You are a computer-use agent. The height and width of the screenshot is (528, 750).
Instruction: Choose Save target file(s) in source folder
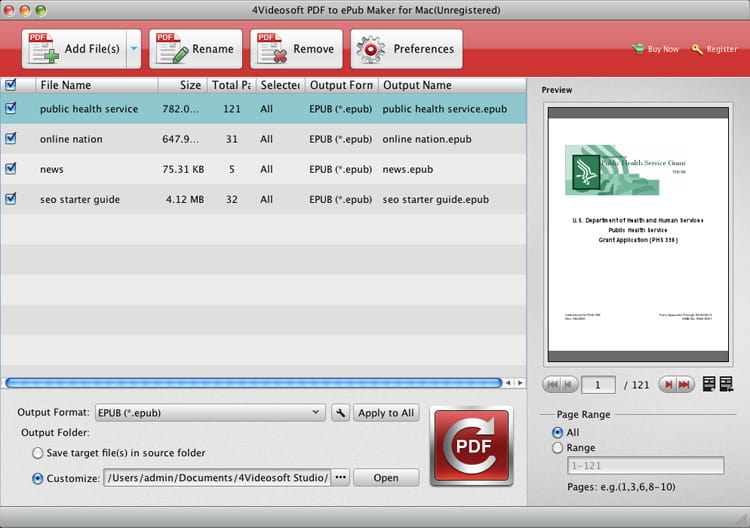tap(38, 453)
